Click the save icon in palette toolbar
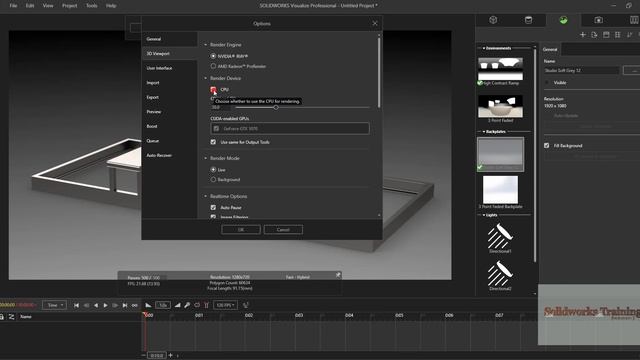Image resolution: width=640 pixels, height=360 pixels. [606, 35]
